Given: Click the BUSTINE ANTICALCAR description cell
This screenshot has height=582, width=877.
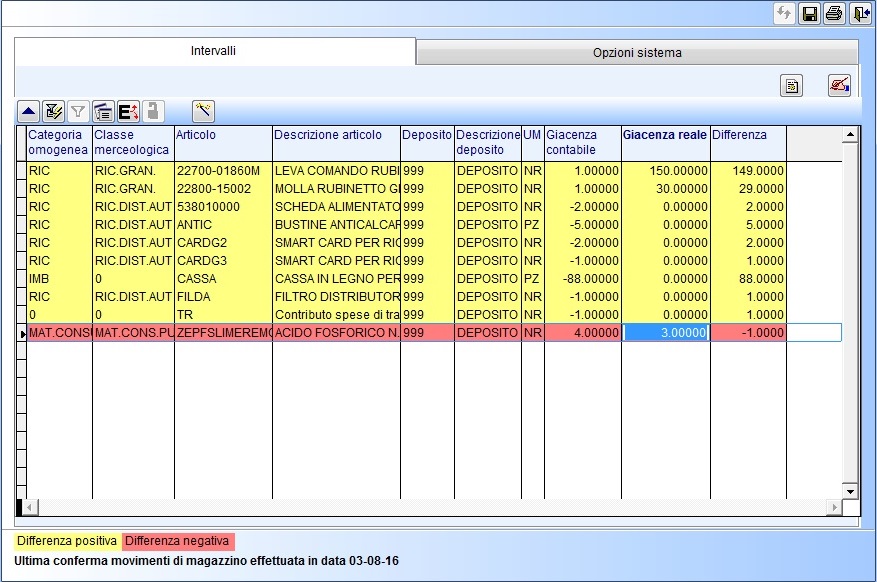Looking at the screenshot, I should [336, 225].
